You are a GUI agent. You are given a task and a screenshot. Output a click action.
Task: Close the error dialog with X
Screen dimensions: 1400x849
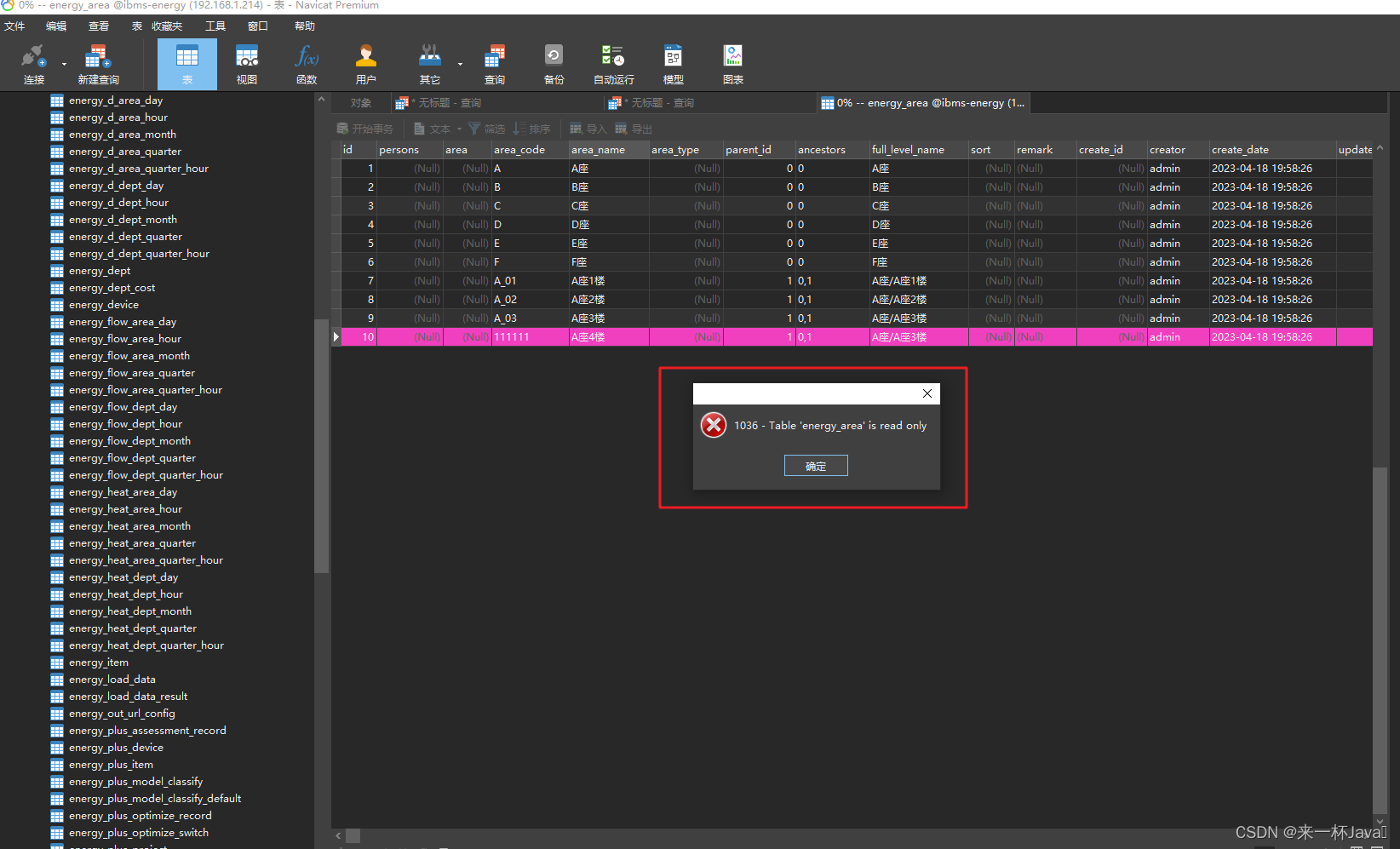927,393
